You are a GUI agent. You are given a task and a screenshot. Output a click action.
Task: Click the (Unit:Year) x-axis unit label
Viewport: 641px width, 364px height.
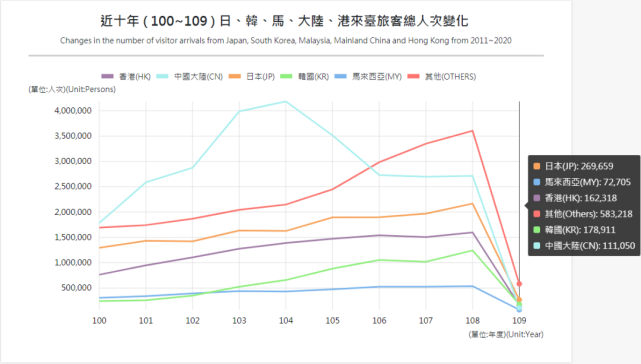[506, 335]
